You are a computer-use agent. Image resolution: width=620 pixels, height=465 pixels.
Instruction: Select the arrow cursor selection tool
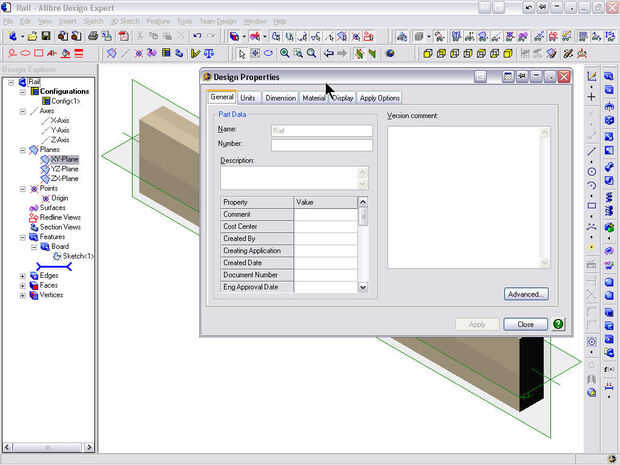pos(241,53)
